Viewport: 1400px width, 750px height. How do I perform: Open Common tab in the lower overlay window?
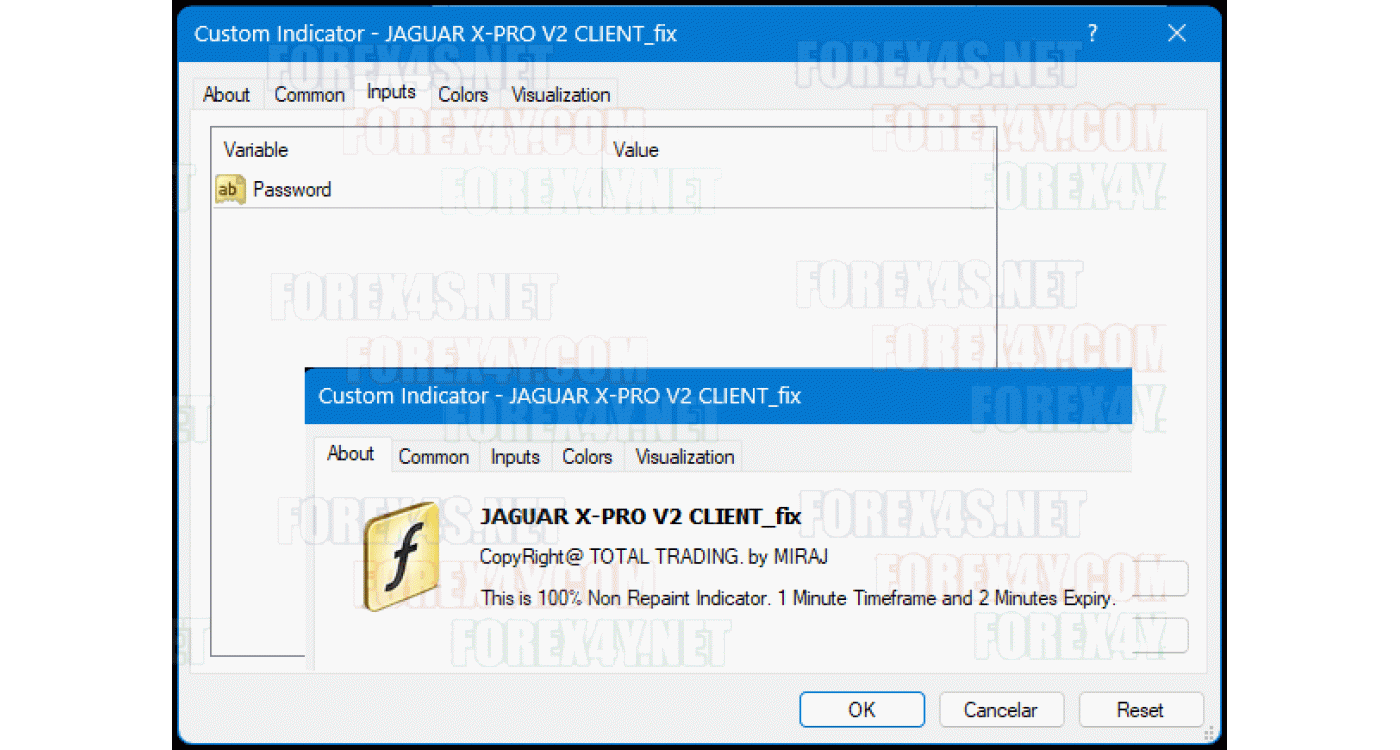433,457
